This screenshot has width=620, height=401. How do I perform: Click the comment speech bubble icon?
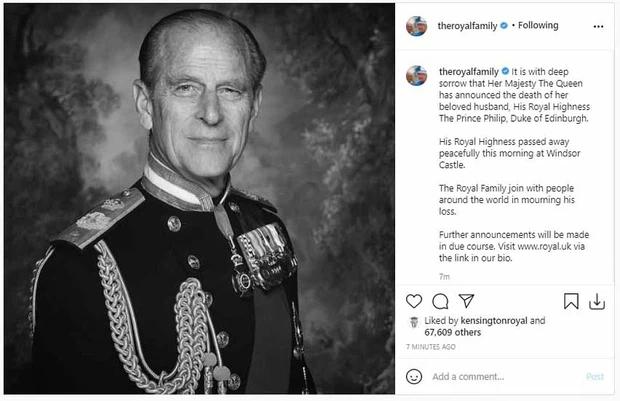pos(440,300)
